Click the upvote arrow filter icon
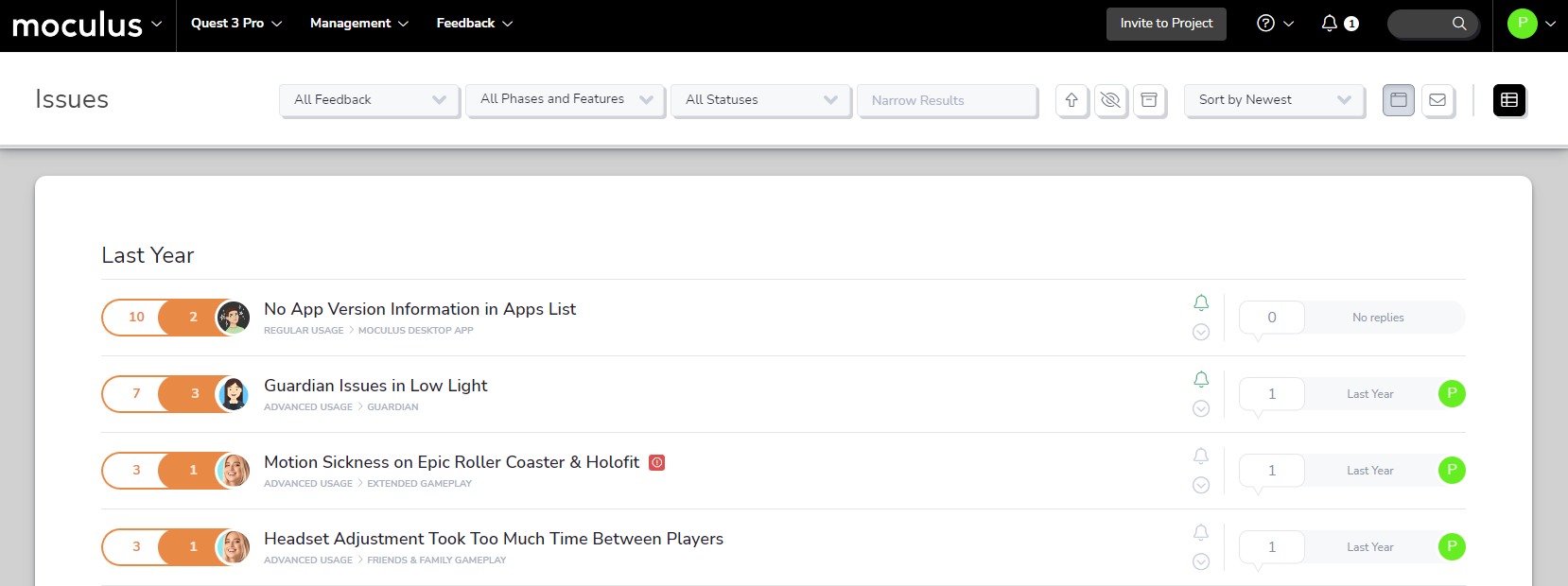 point(1071,100)
